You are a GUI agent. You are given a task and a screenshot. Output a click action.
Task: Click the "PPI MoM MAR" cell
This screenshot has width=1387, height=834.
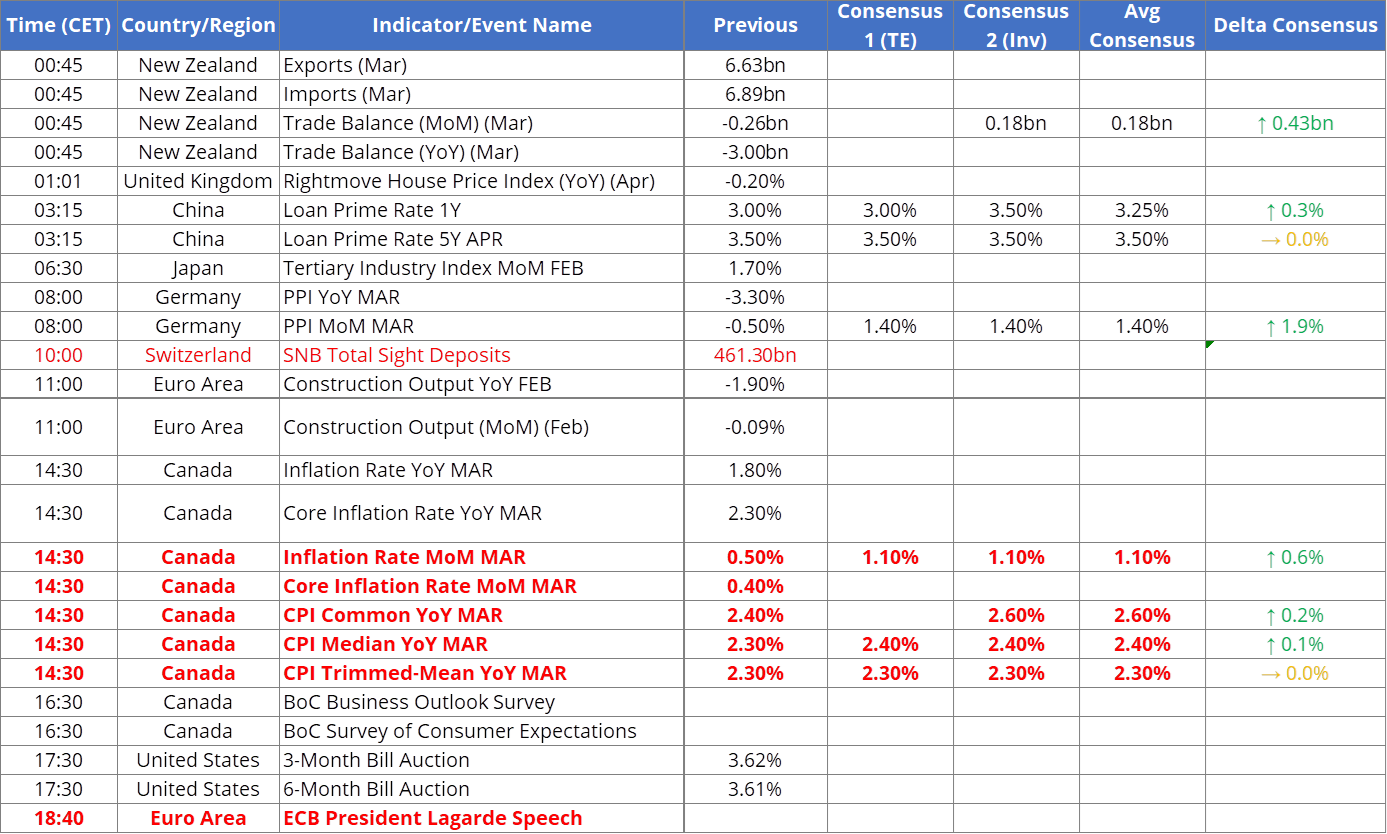pos(482,326)
